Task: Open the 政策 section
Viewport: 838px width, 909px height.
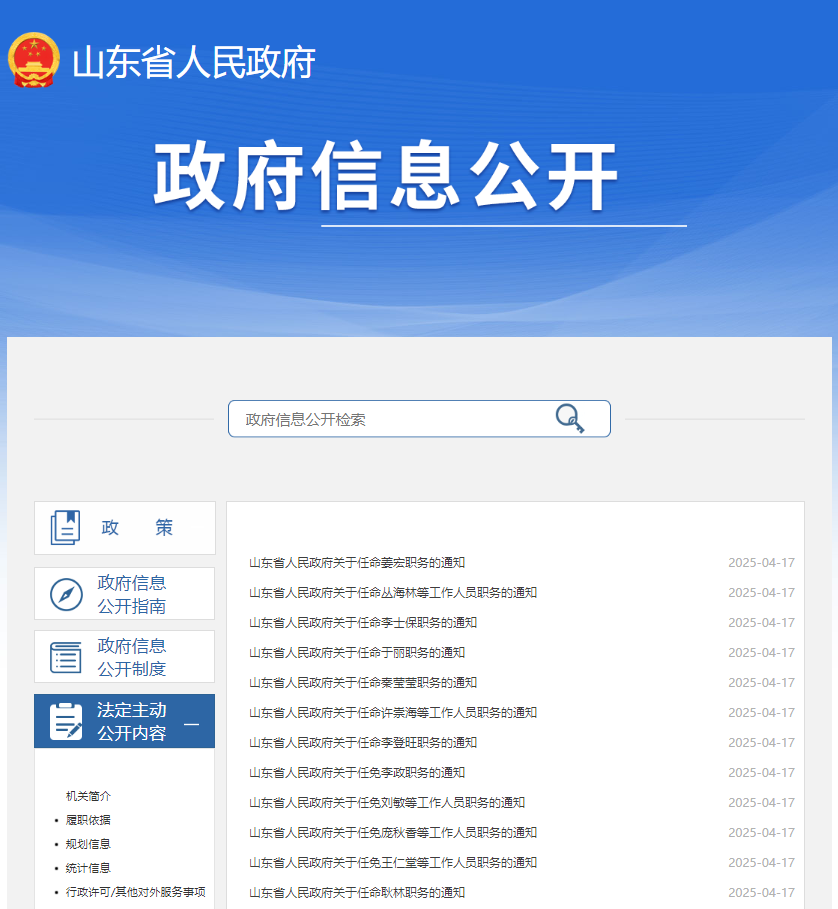Action: (137, 528)
